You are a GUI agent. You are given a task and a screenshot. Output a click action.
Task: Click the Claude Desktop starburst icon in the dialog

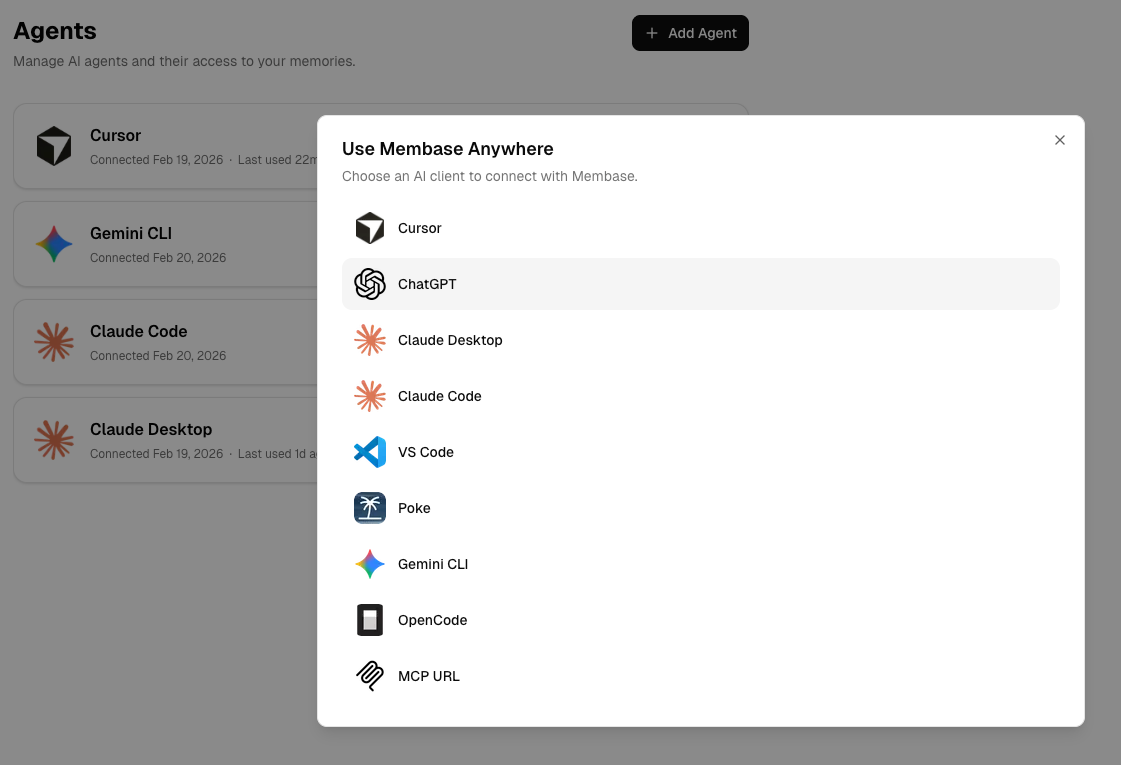coord(370,340)
